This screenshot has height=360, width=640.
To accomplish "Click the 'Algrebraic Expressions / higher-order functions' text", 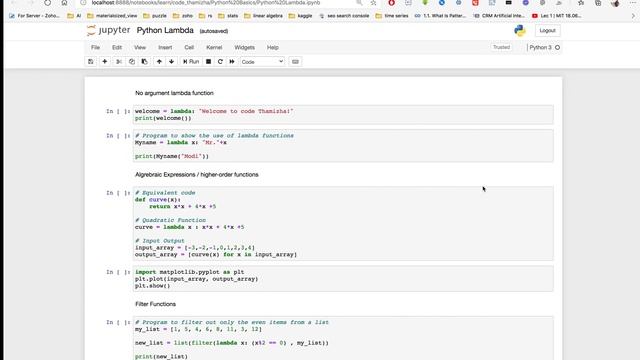I will 197,175.
